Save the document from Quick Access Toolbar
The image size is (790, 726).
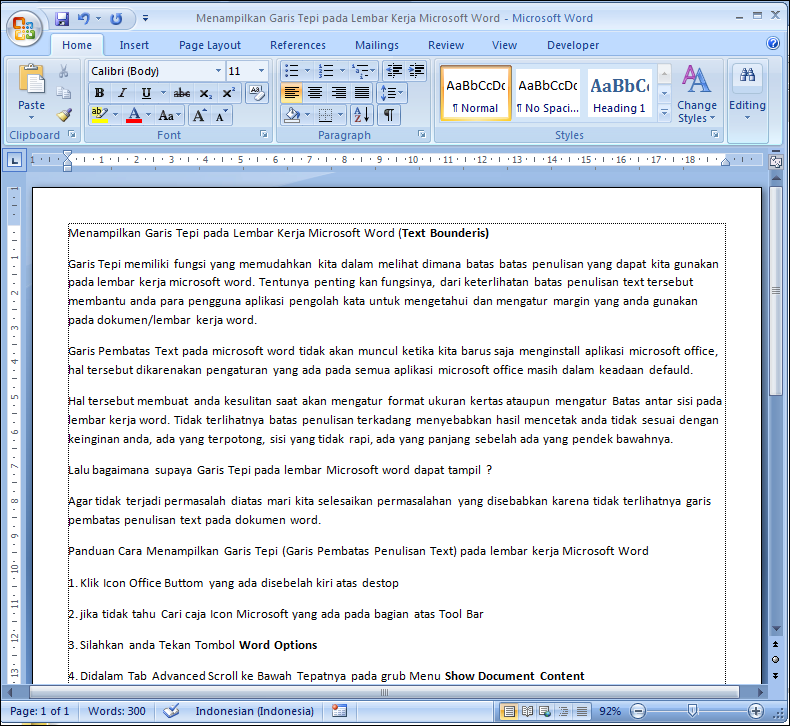coord(62,19)
